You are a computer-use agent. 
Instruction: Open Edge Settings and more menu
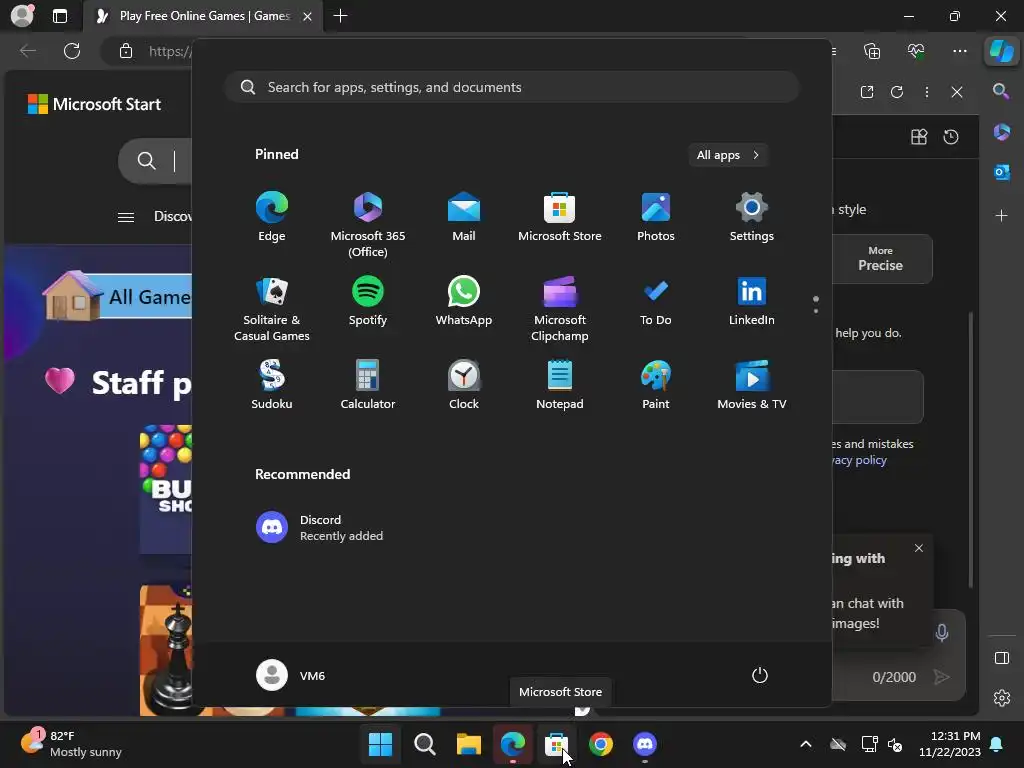tap(959, 51)
